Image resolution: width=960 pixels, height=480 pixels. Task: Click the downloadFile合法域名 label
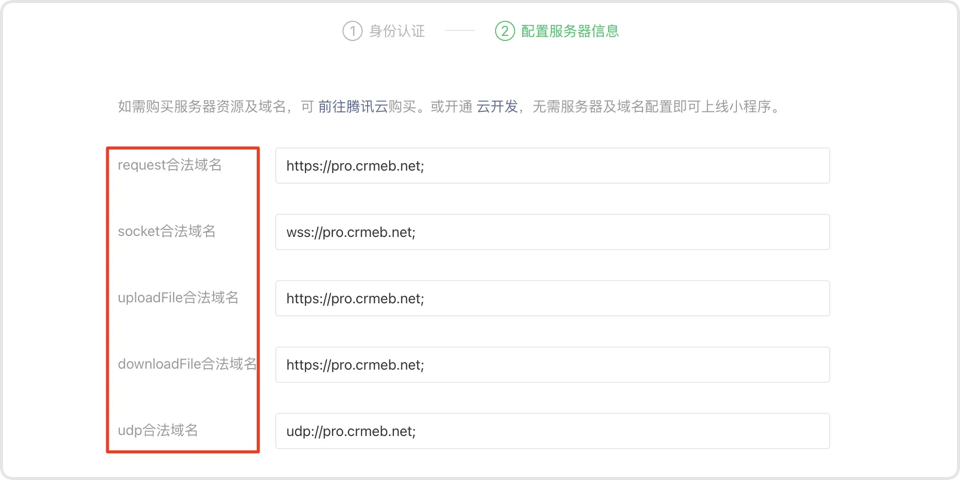(x=187, y=364)
